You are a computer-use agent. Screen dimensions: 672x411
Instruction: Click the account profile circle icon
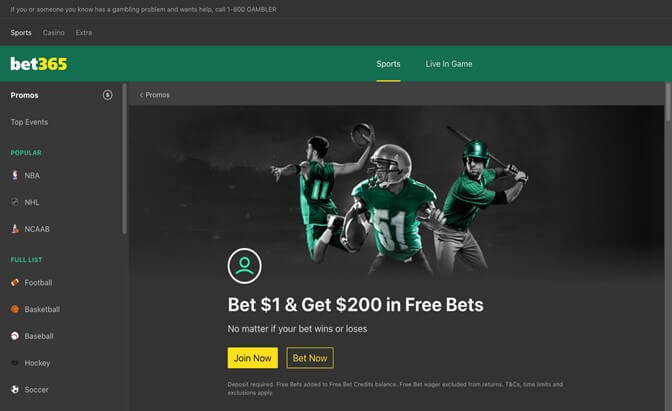pos(244,266)
